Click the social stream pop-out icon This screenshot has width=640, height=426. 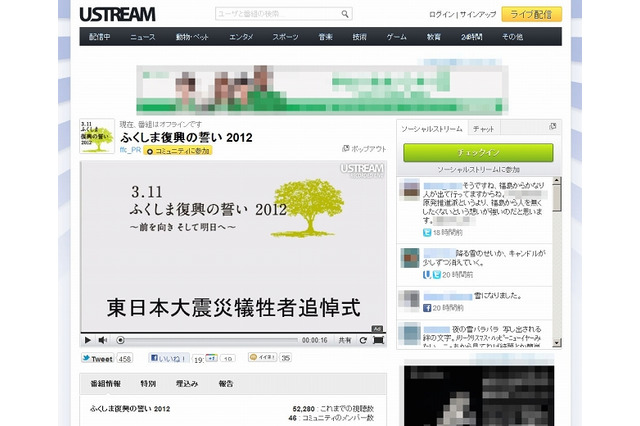[553, 126]
